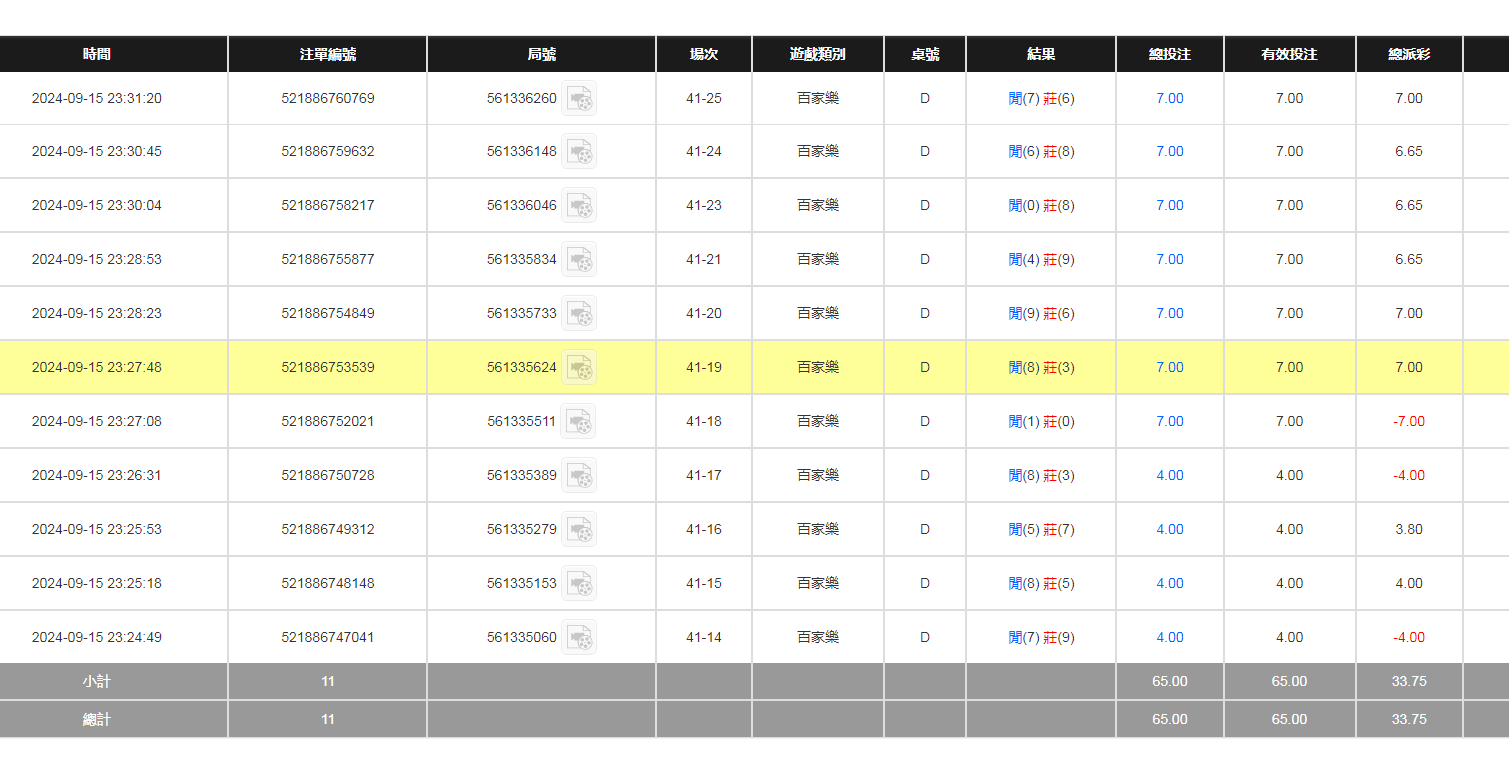The height and width of the screenshot is (762, 1509).
Task: Open video replay for round 561336260
Action: pos(579,98)
